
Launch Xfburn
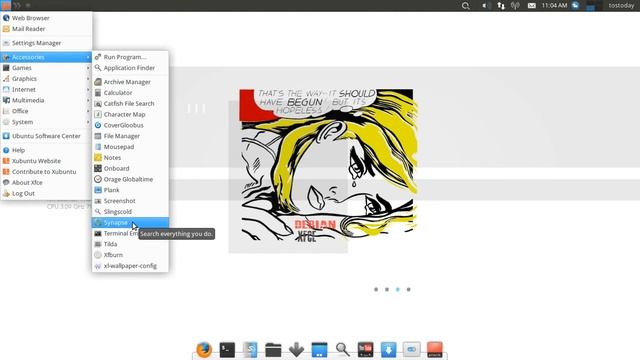click(x=130, y=255)
